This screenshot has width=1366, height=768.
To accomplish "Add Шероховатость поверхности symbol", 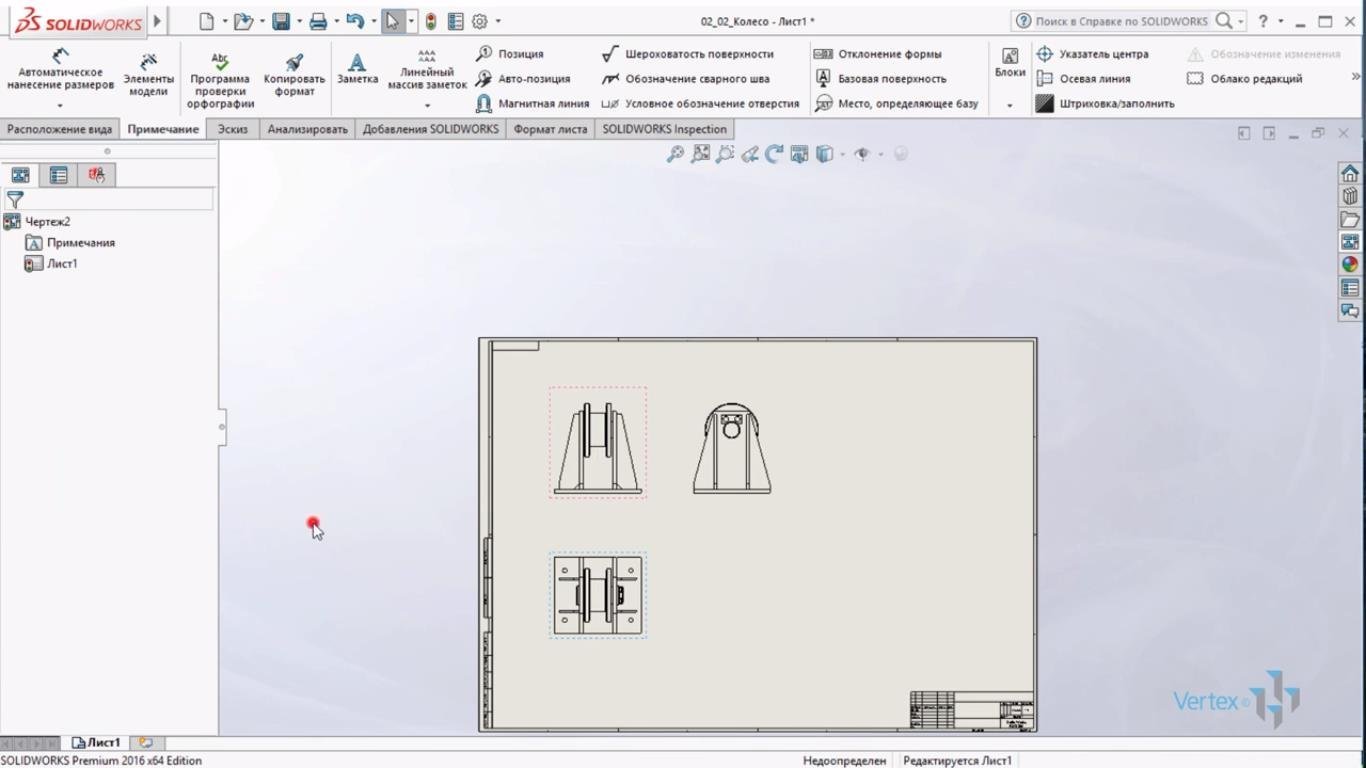I will (688, 54).
